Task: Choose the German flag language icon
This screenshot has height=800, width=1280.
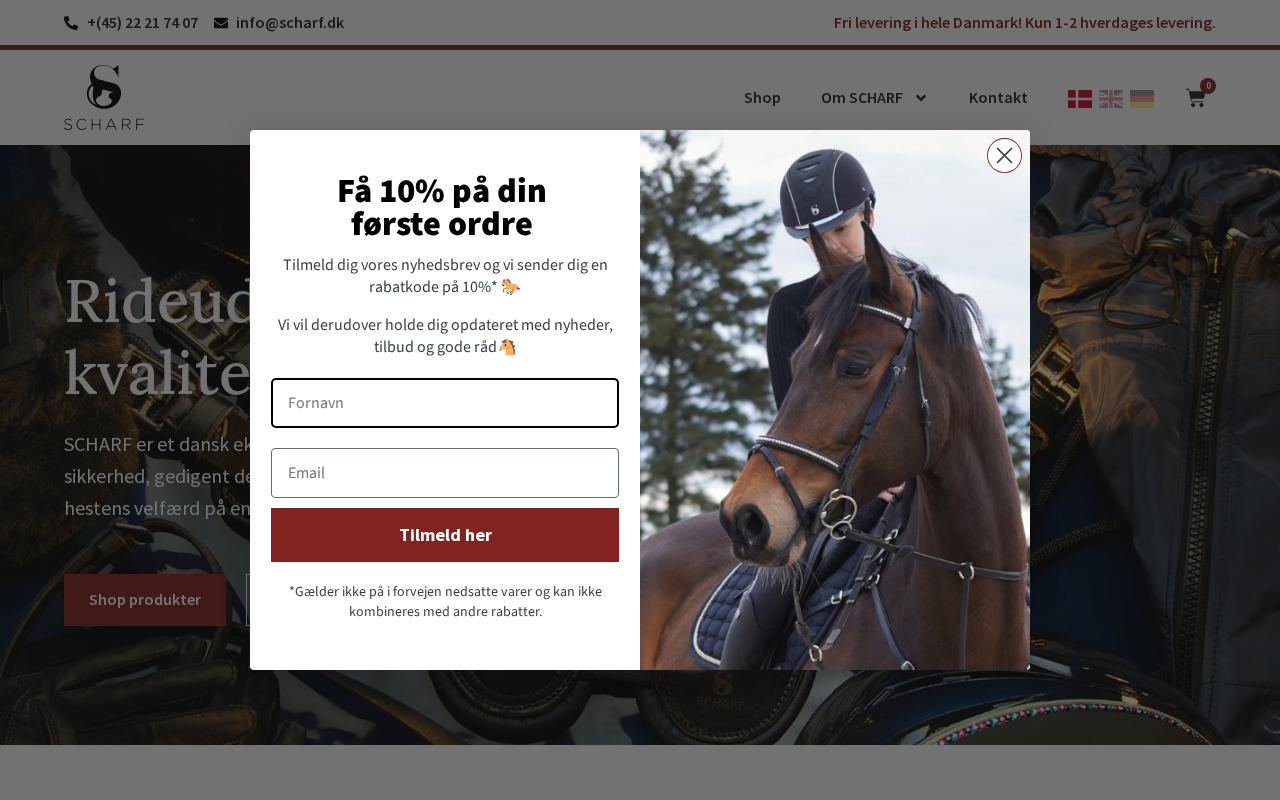Action: pos(1142,98)
